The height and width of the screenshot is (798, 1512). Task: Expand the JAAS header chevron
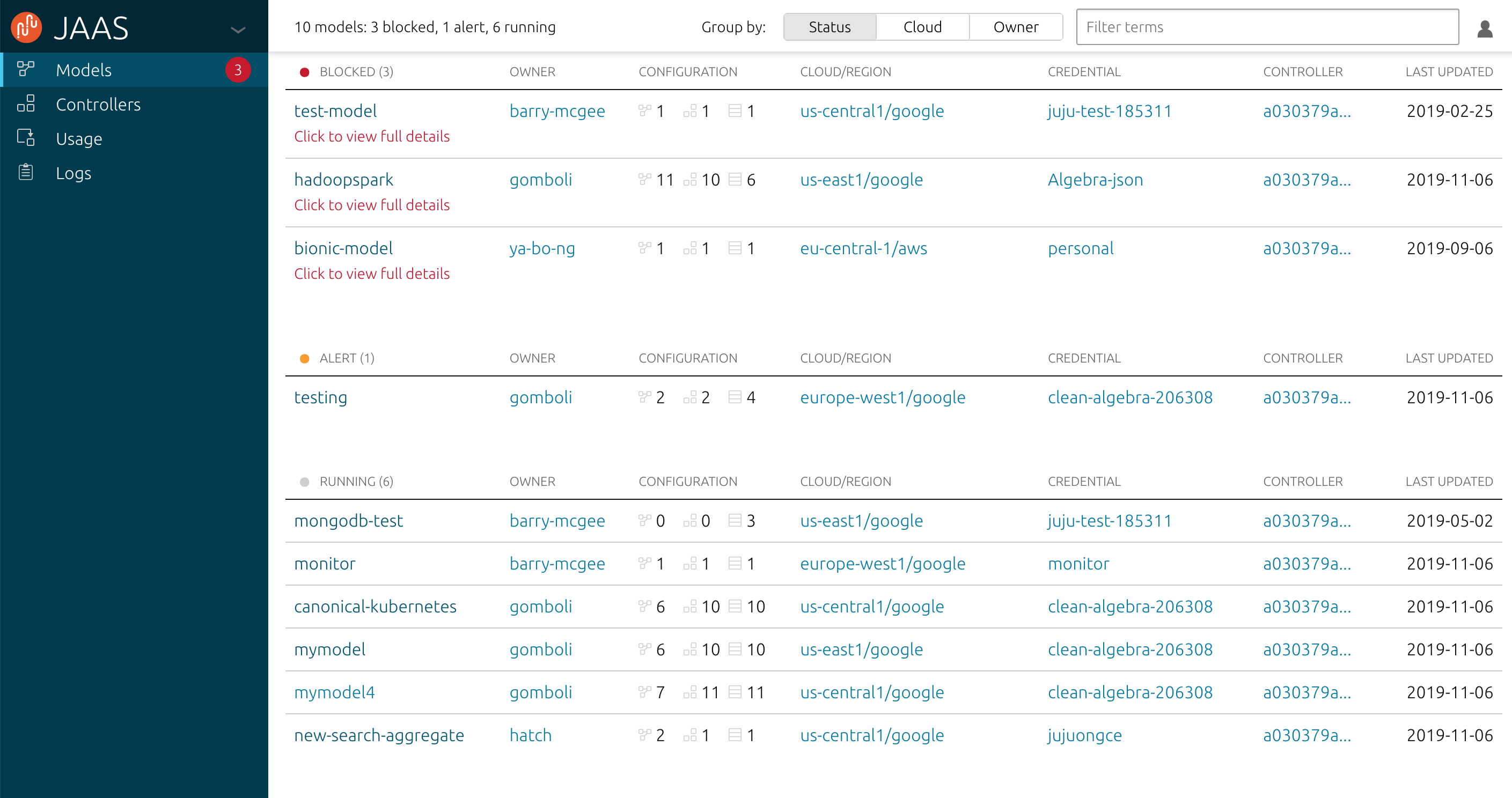click(x=238, y=29)
